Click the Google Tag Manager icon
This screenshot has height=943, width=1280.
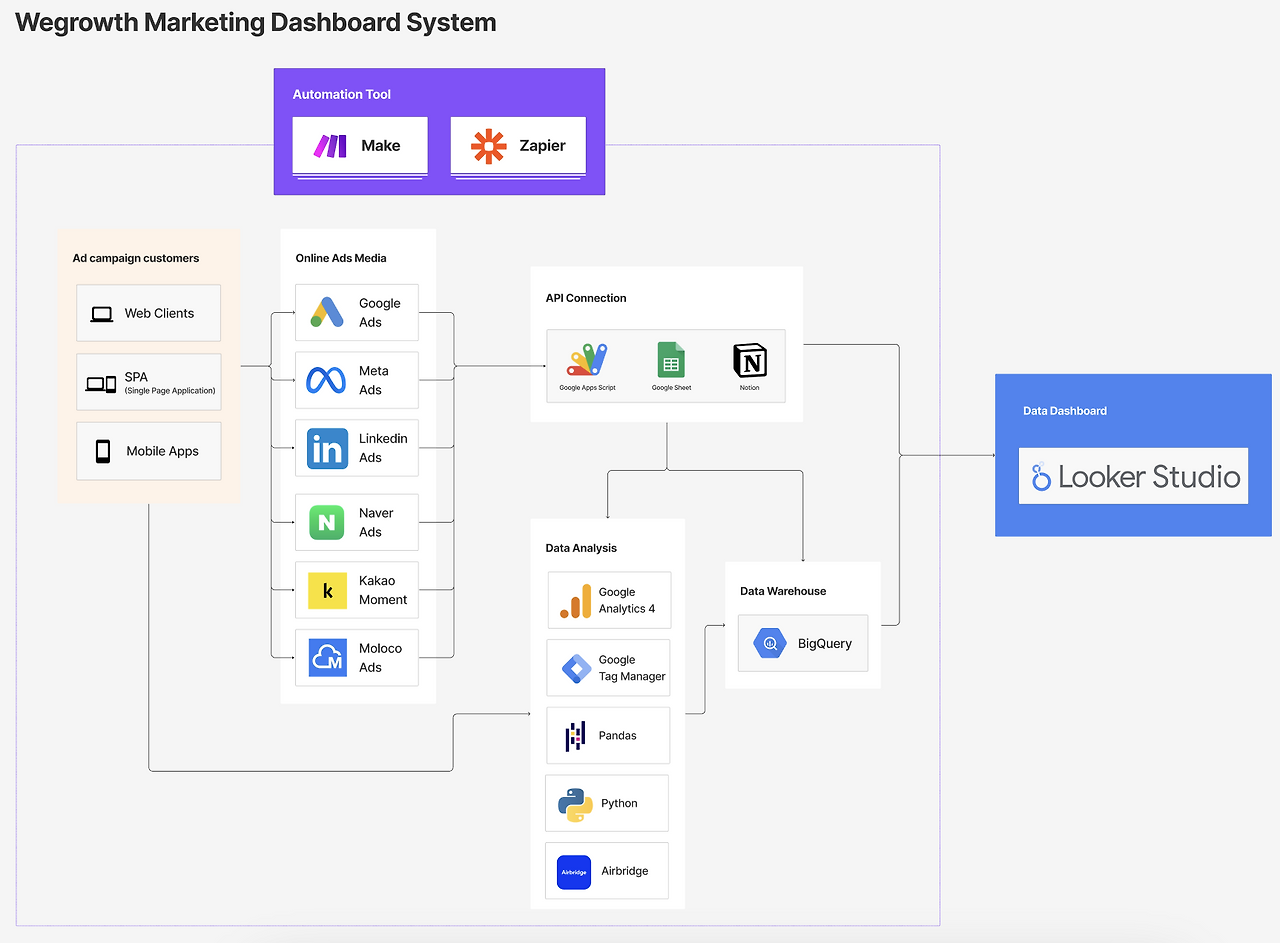coord(575,668)
